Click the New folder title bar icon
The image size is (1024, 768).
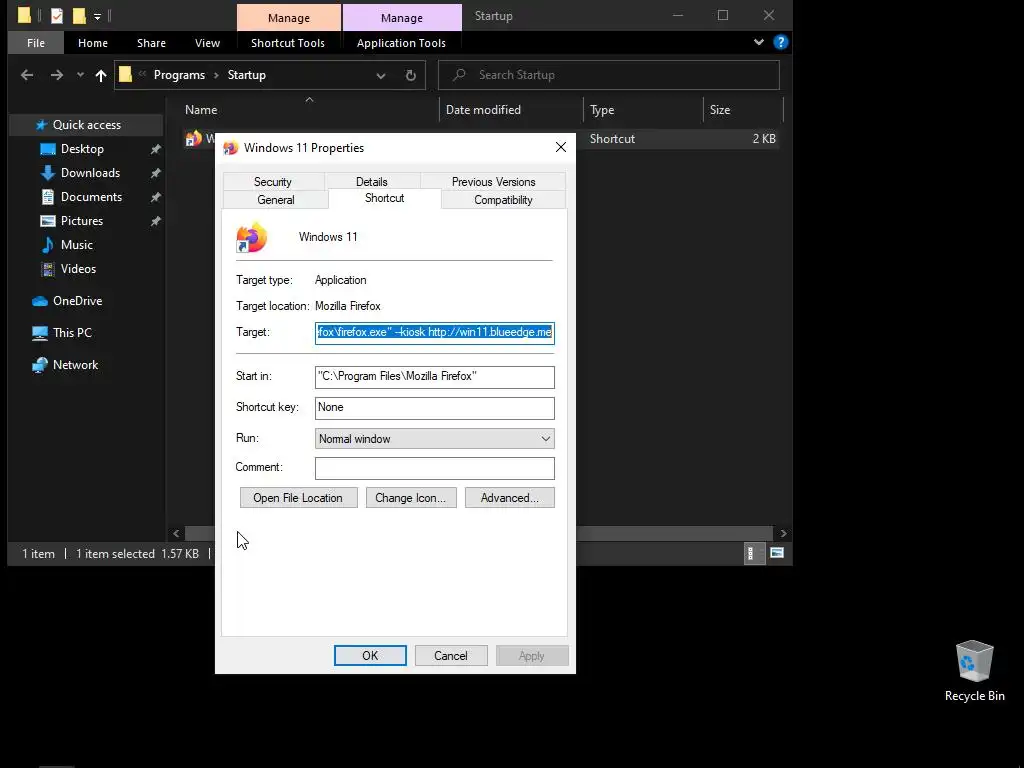(79, 16)
